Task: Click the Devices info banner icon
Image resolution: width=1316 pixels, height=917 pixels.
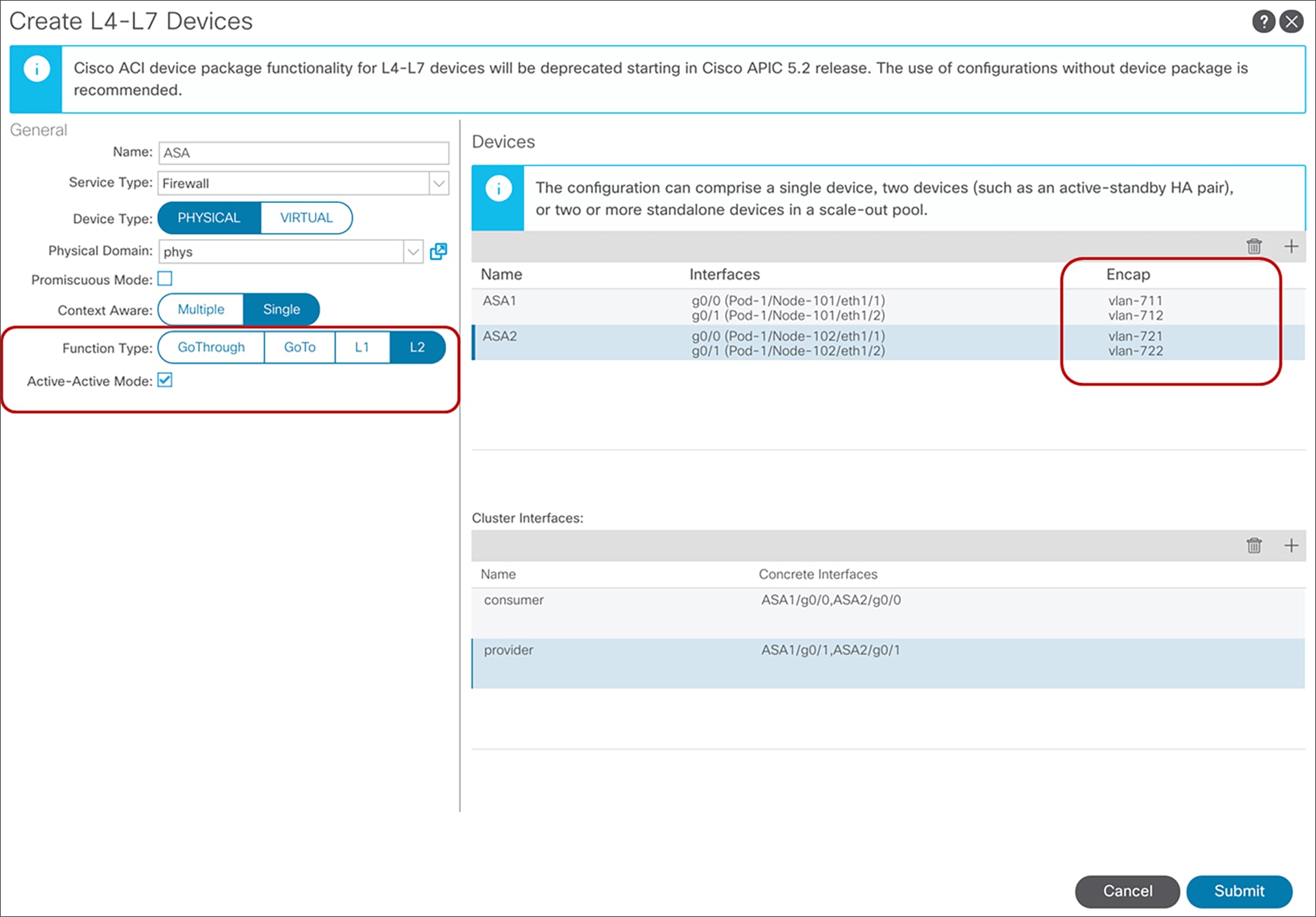Action: [x=499, y=188]
